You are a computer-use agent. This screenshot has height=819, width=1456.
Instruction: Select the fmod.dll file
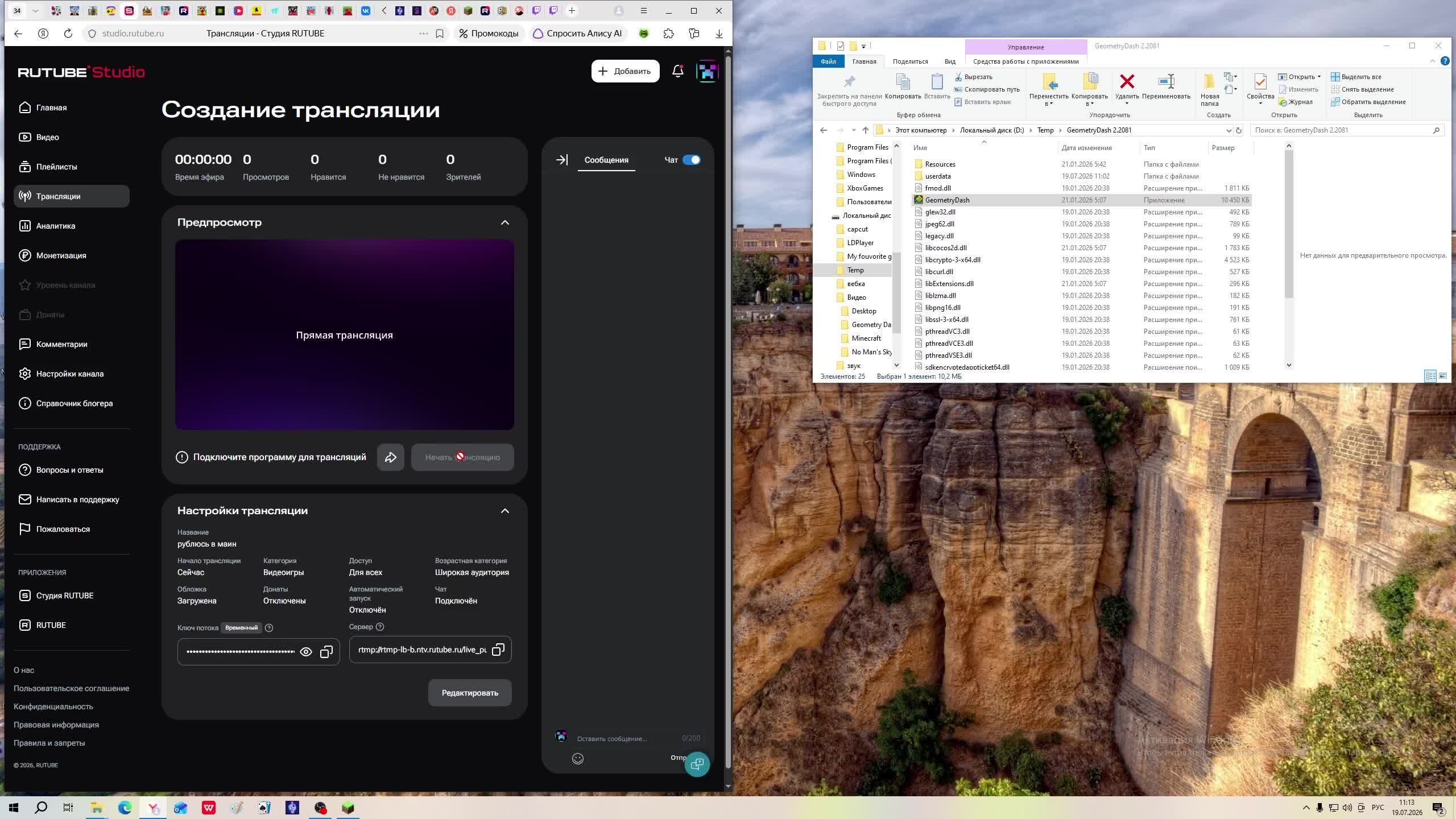point(937,188)
